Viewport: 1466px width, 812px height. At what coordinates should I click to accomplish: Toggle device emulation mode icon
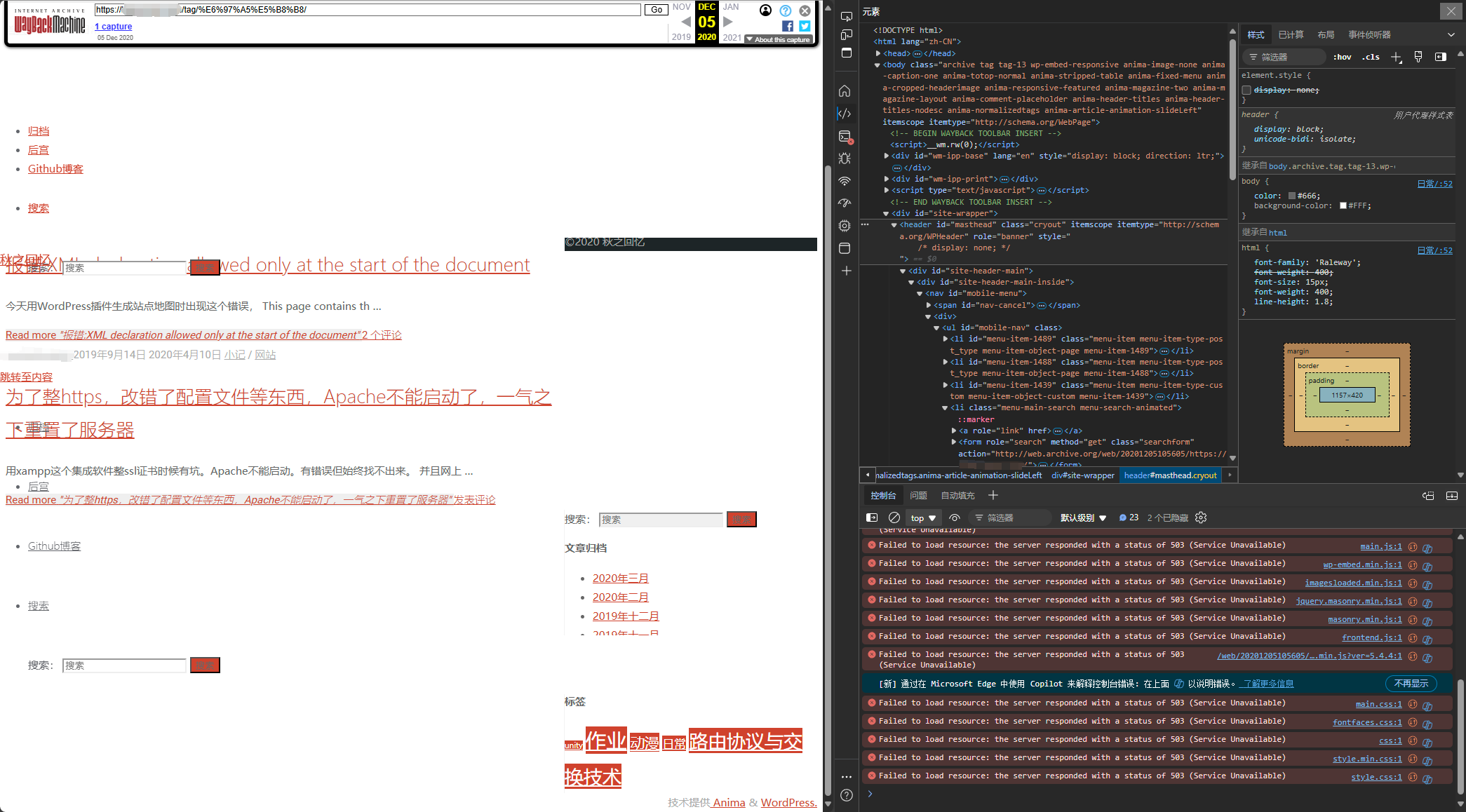(x=846, y=35)
